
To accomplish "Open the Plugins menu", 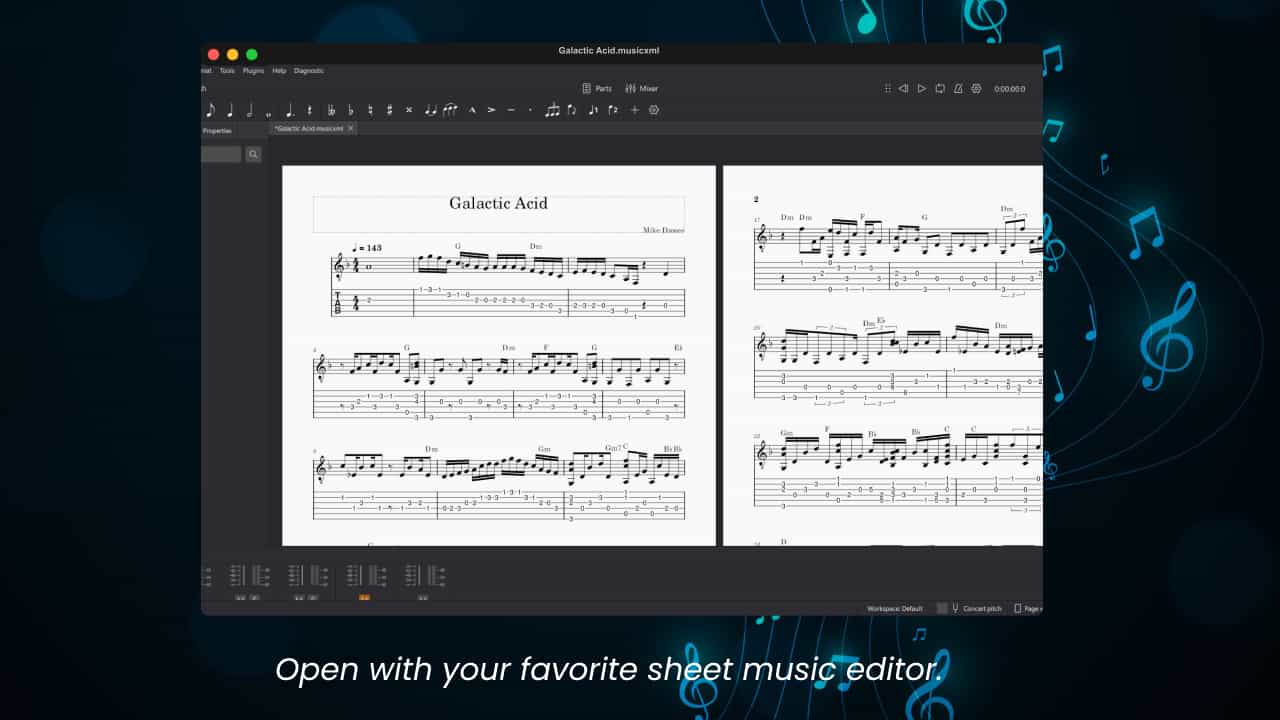I will (253, 70).
